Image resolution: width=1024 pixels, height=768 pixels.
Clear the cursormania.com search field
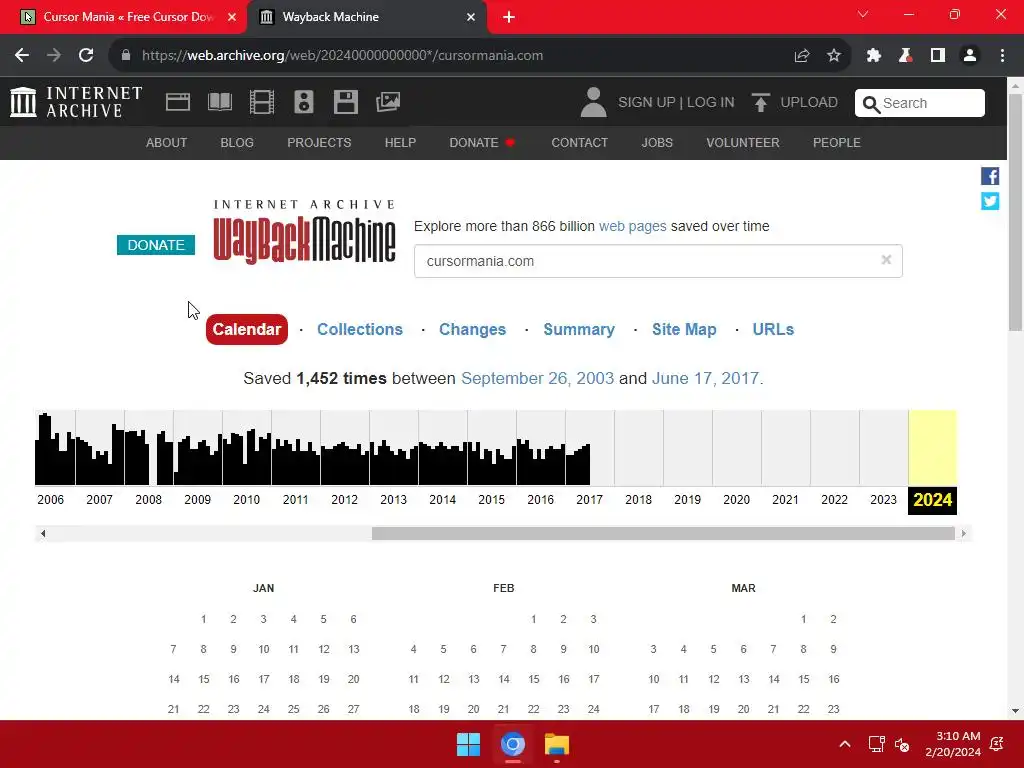tap(886, 260)
